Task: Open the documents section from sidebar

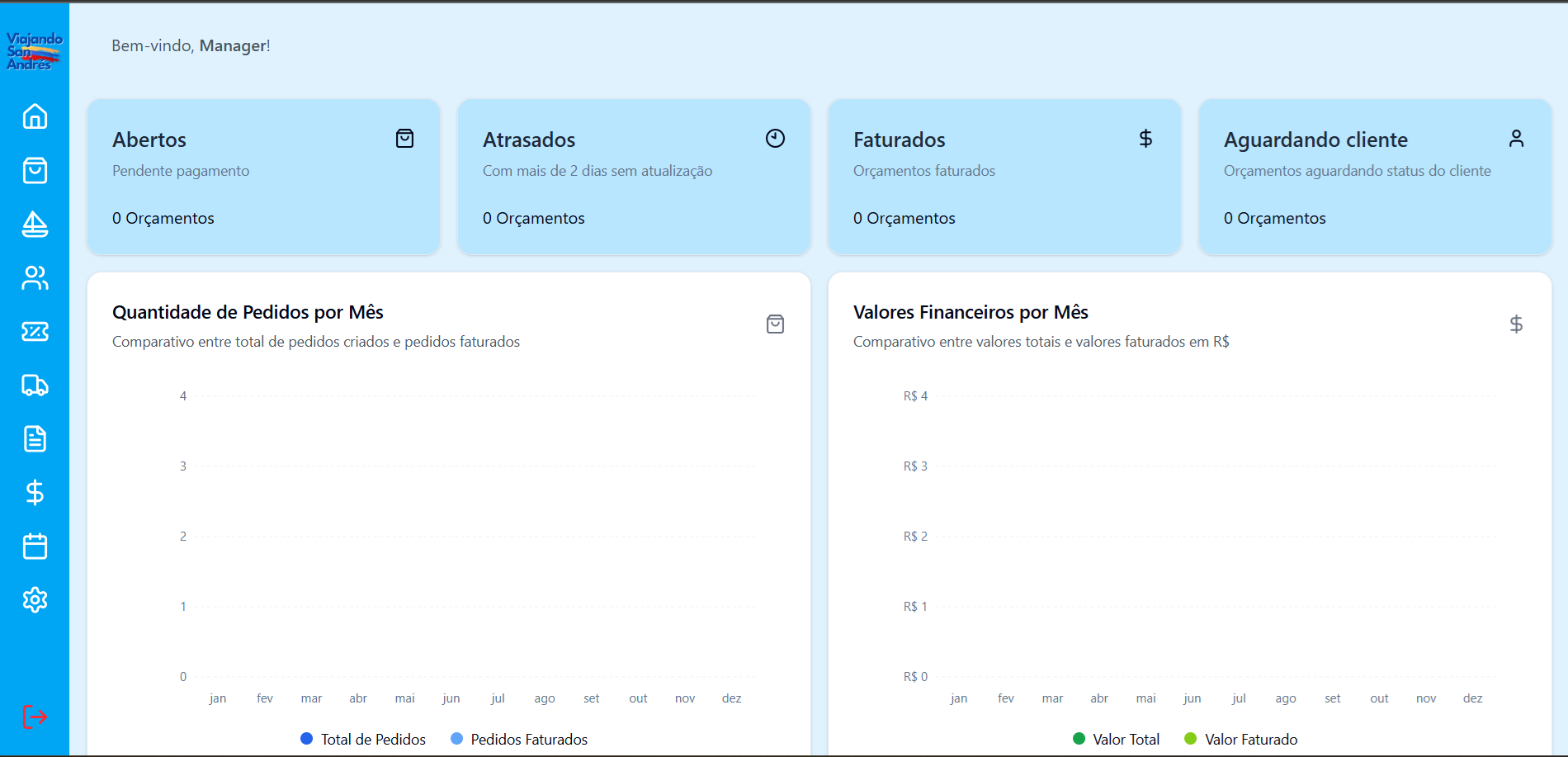Action: tap(35, 439)
